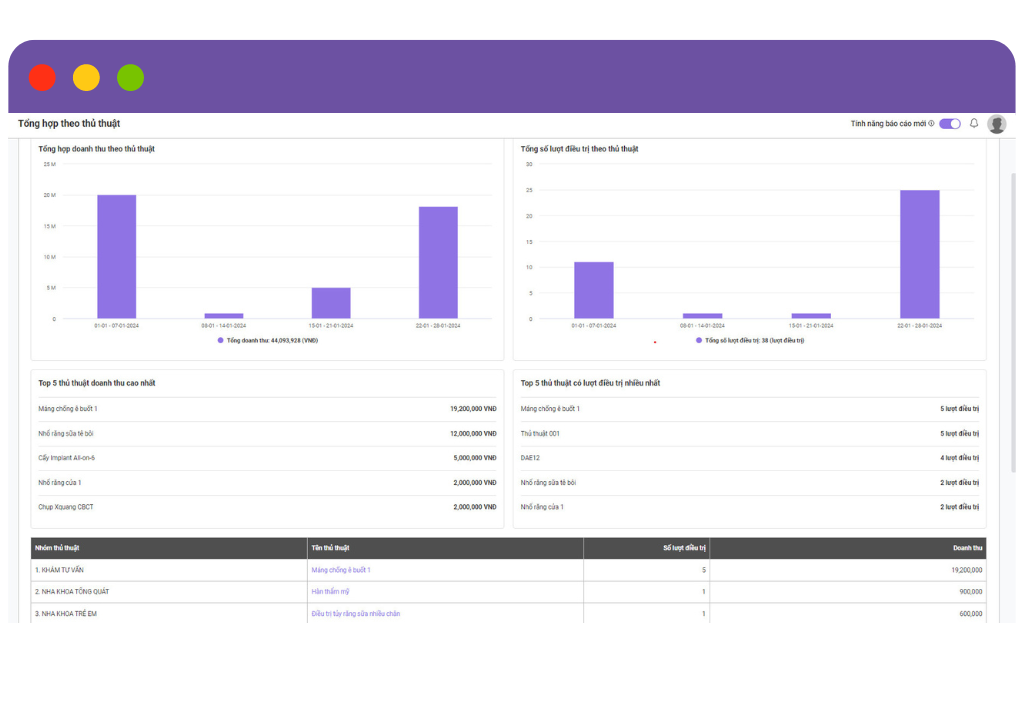The height and width of the screenshot is (720, 1024).
Task: Click the yellow window dot
Action: [x=86, y=78]
